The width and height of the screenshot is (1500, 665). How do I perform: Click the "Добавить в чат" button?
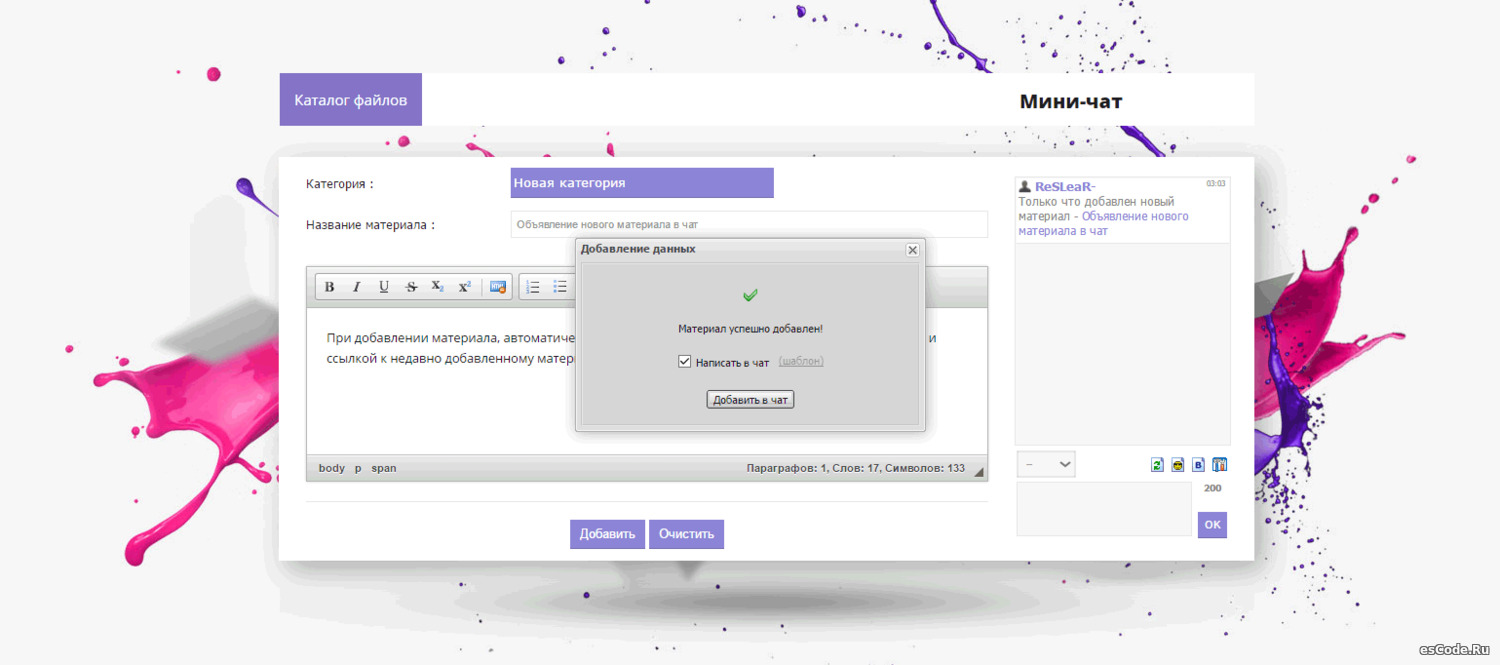point(750,400)
